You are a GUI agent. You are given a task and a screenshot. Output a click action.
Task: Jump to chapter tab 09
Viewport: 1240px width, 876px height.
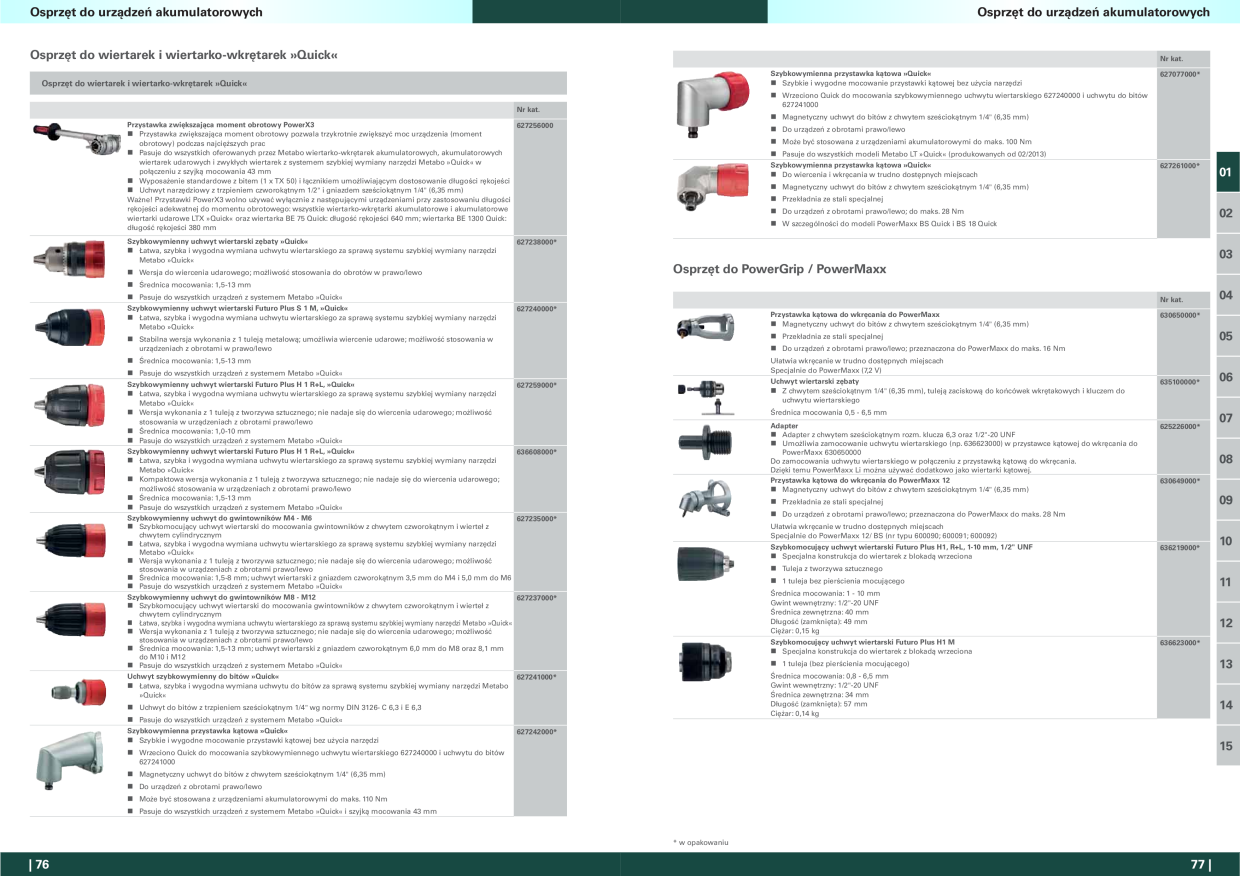click(x=1227, y=501)
